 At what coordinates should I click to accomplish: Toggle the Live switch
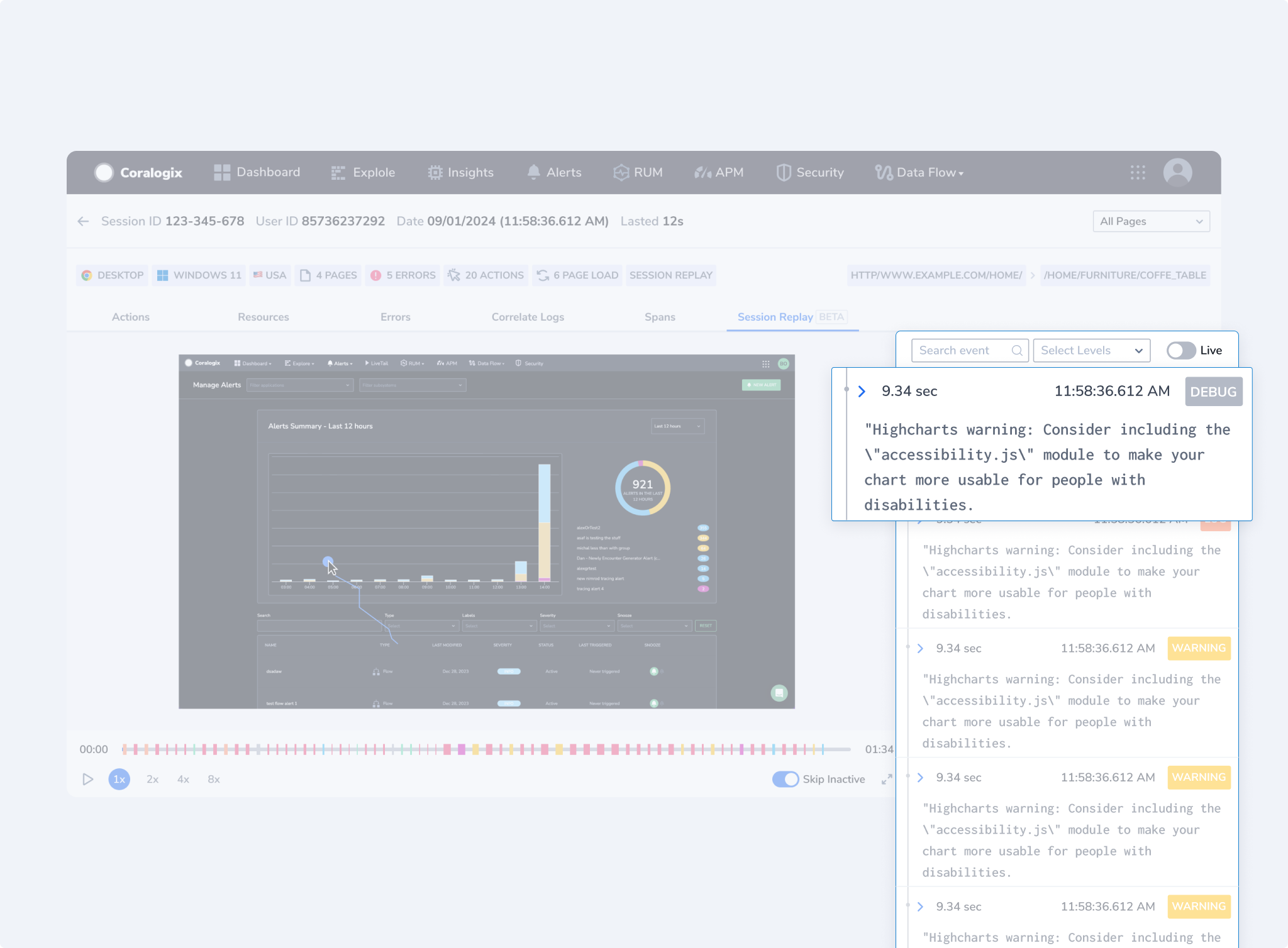pos(1181,351)
